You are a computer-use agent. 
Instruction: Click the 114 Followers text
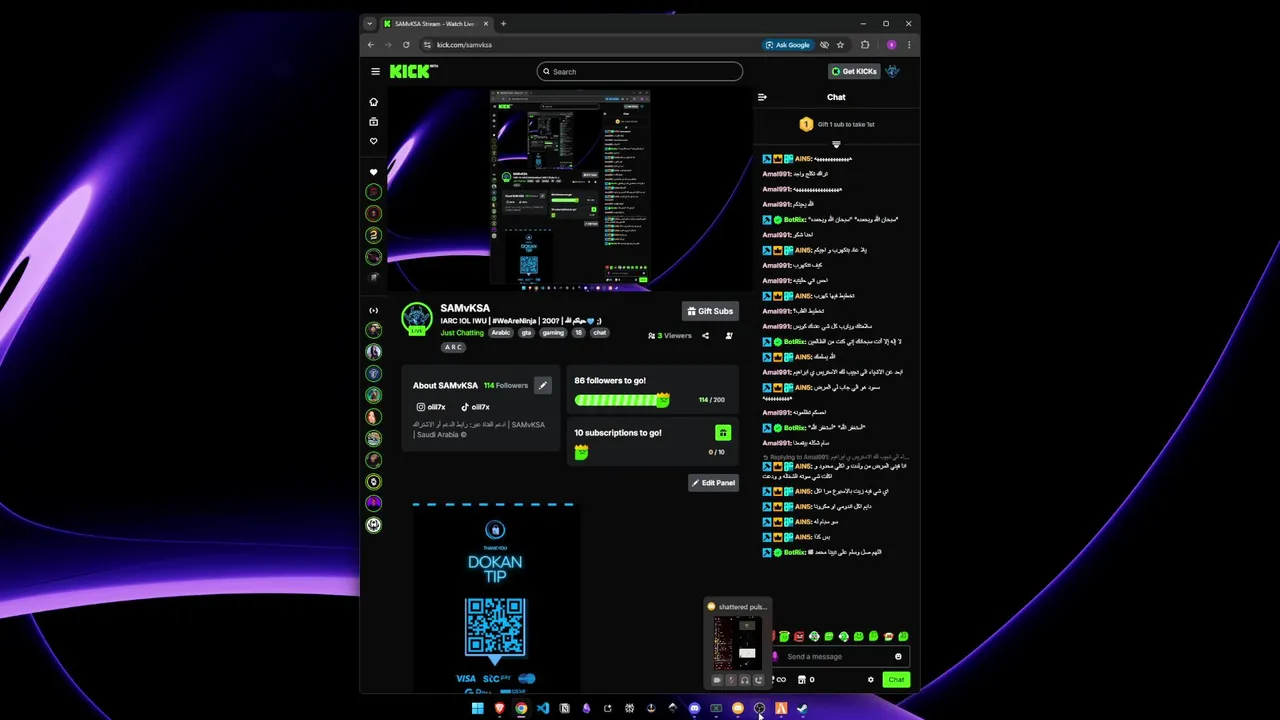point(506,385)
